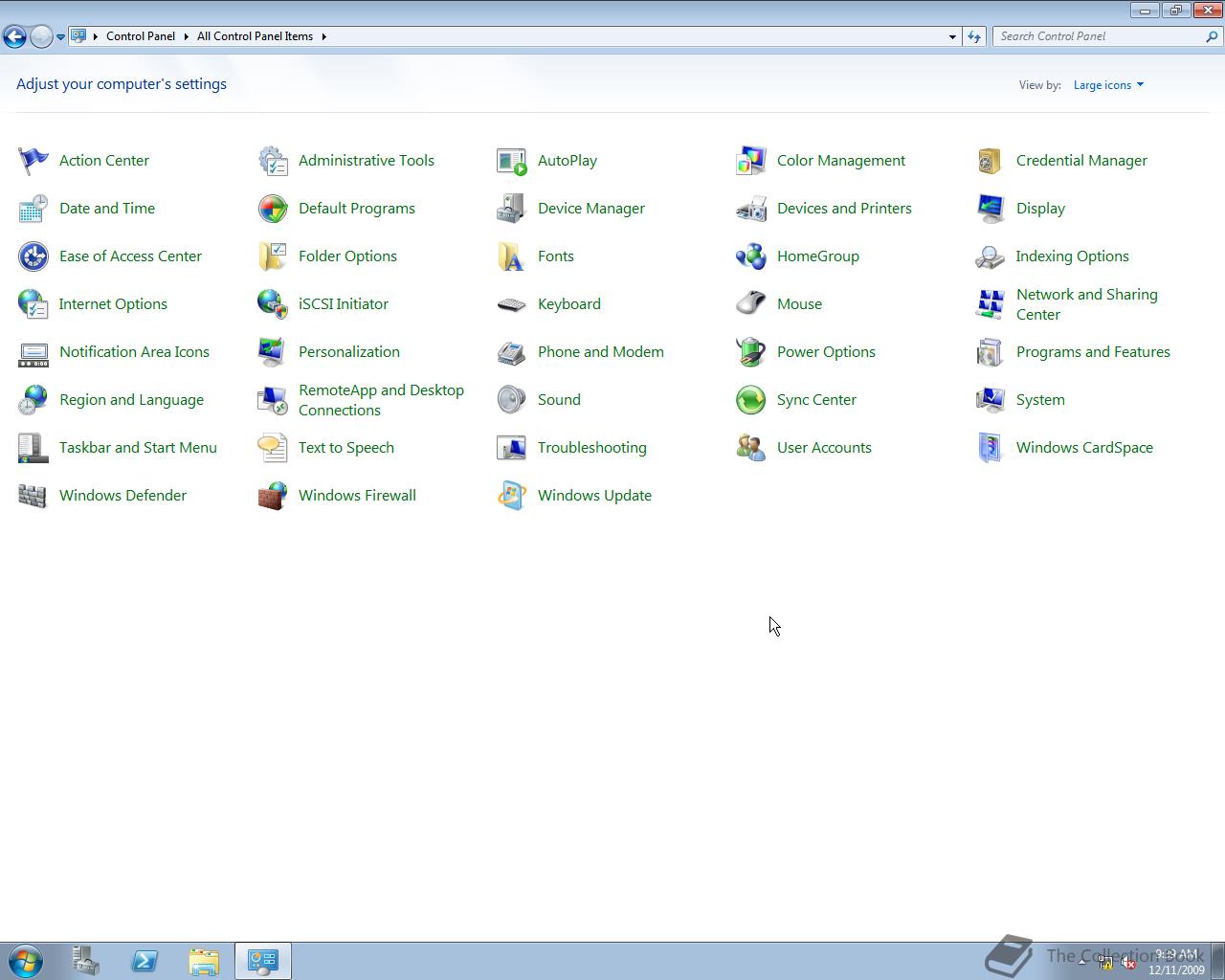Select the All Control Panel Items breadcrumb
This screenshot has height=980, width=1225.
255,36
